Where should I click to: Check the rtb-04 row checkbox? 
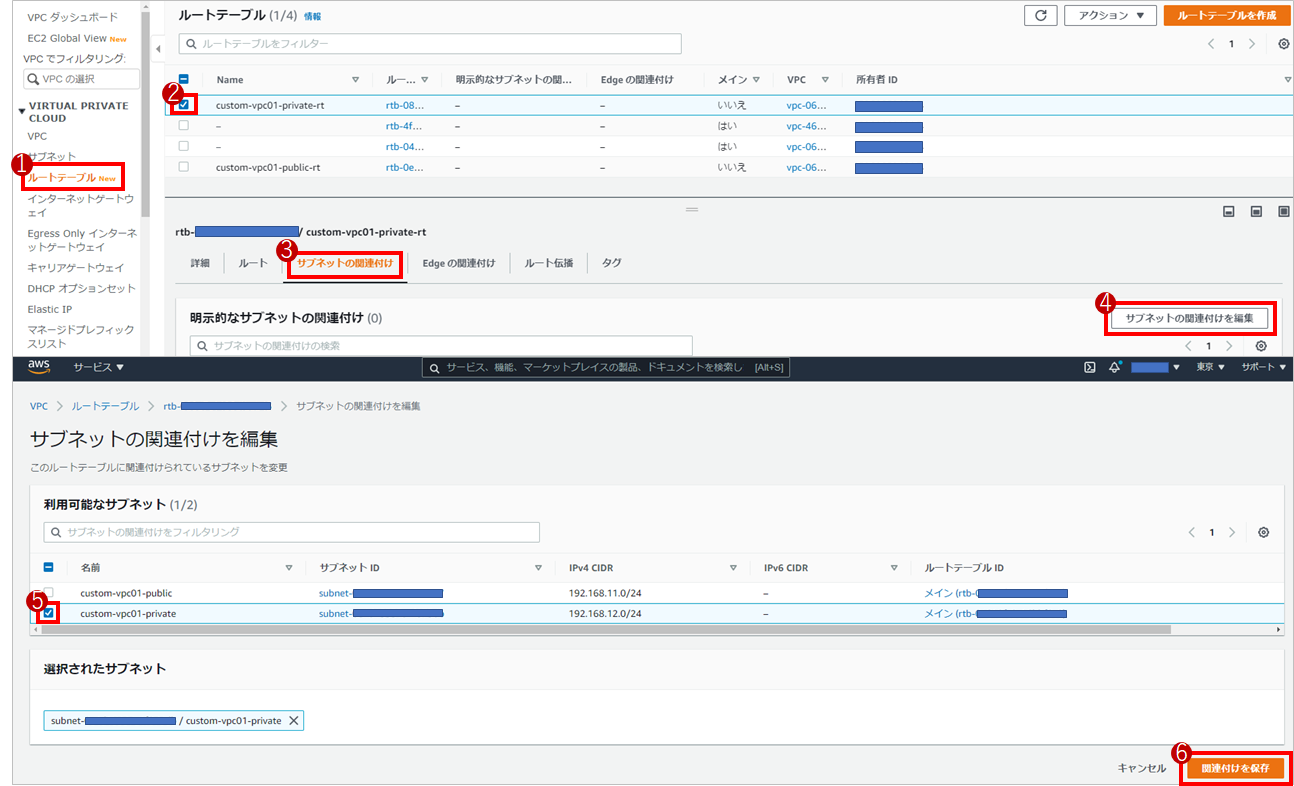pos(184,146)
